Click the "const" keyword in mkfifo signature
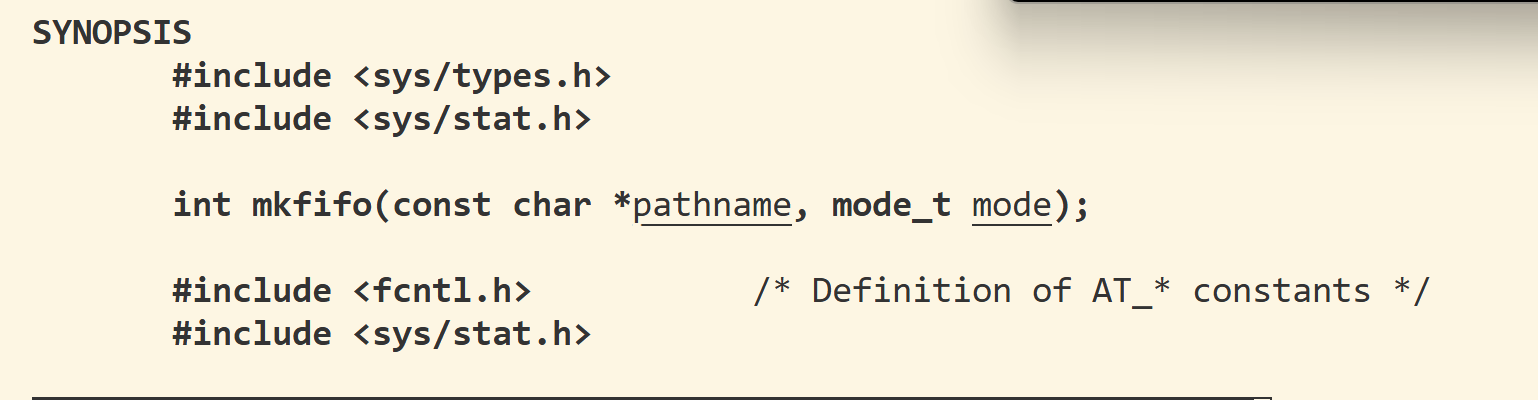 [441, 205]
